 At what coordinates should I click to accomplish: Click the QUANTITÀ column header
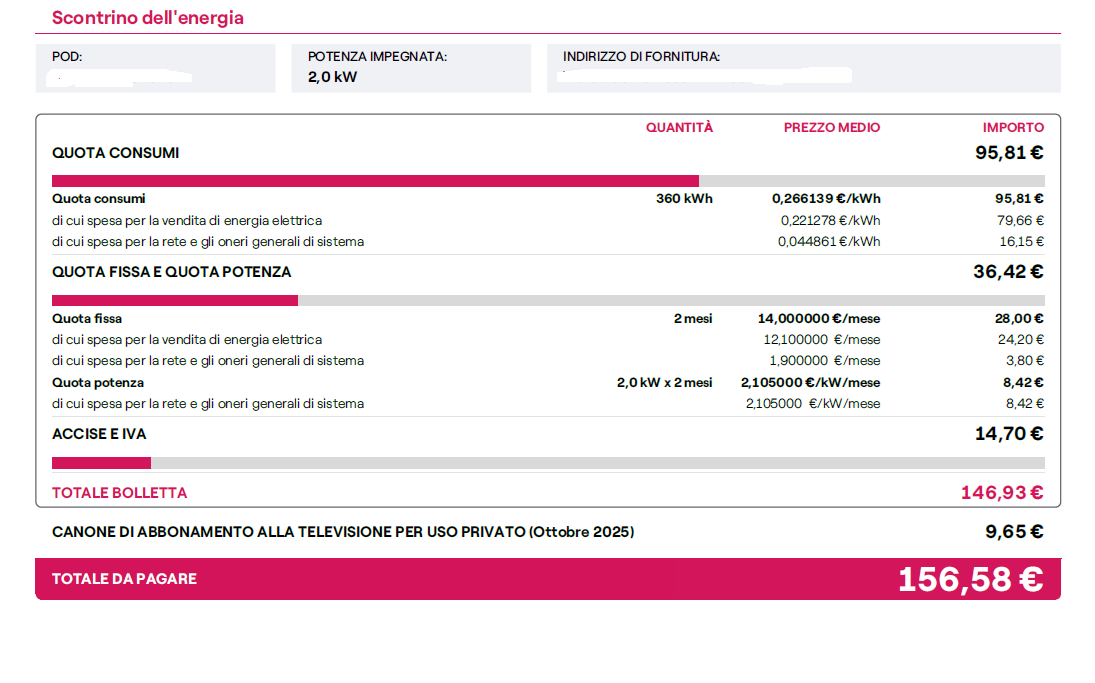pyautogui.click(x=679, y=127)
